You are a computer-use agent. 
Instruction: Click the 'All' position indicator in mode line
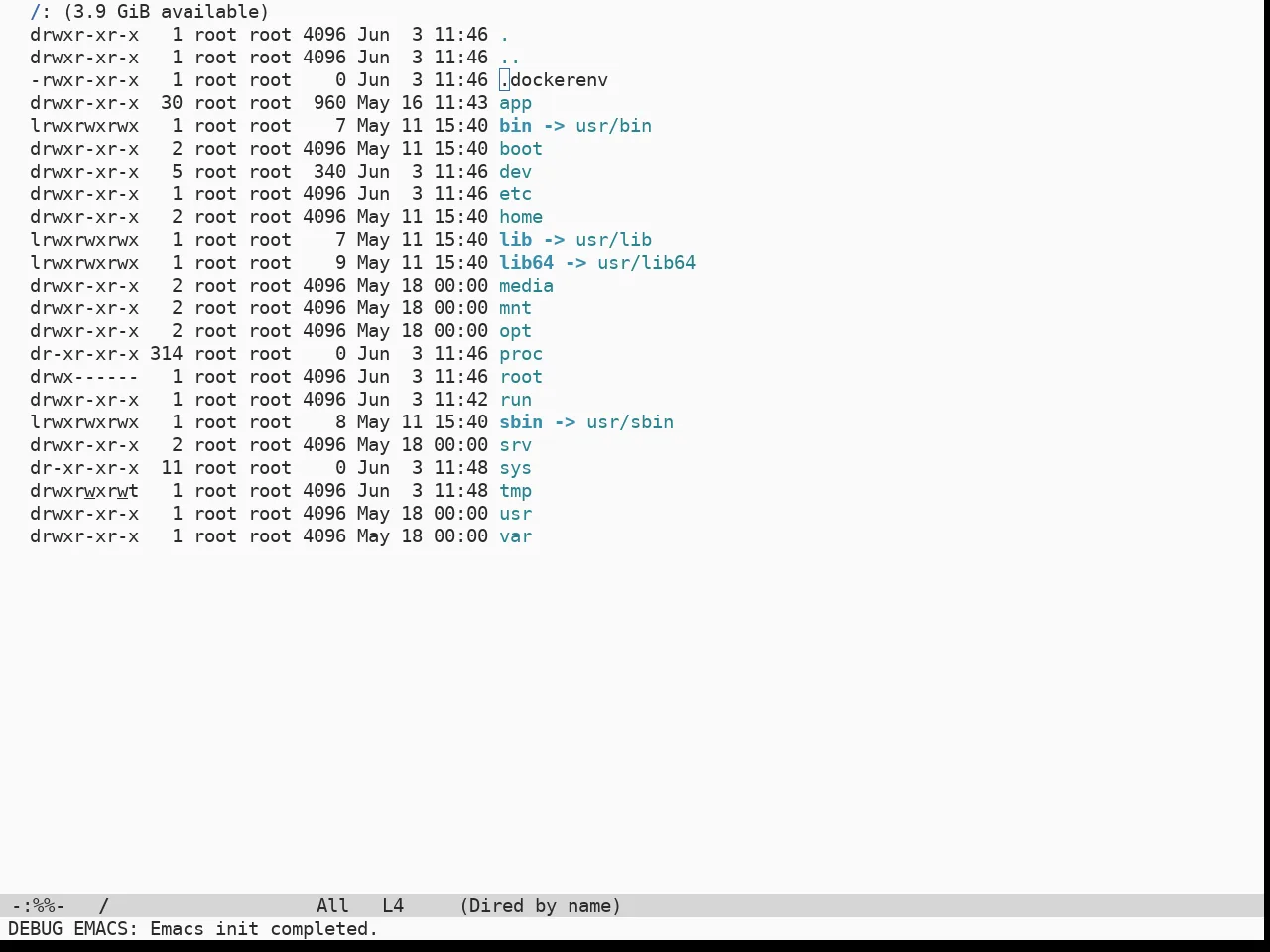(332, 906)
